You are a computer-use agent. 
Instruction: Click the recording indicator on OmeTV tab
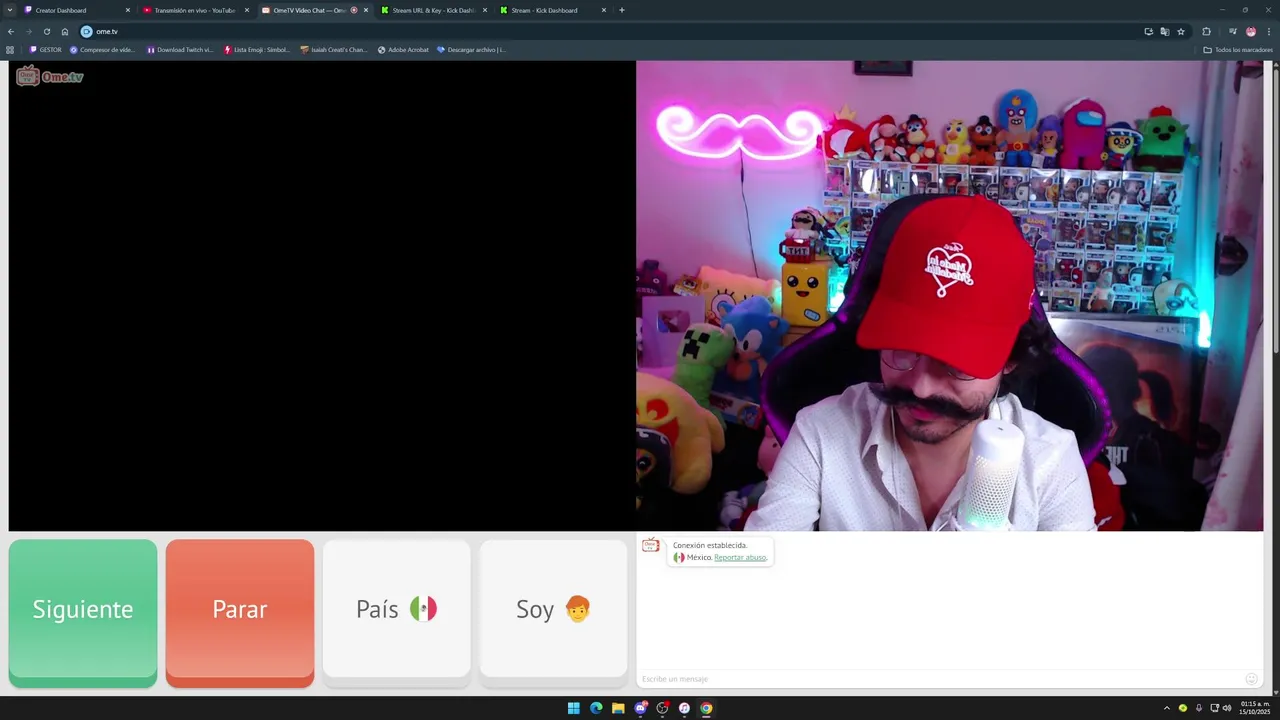354,10
